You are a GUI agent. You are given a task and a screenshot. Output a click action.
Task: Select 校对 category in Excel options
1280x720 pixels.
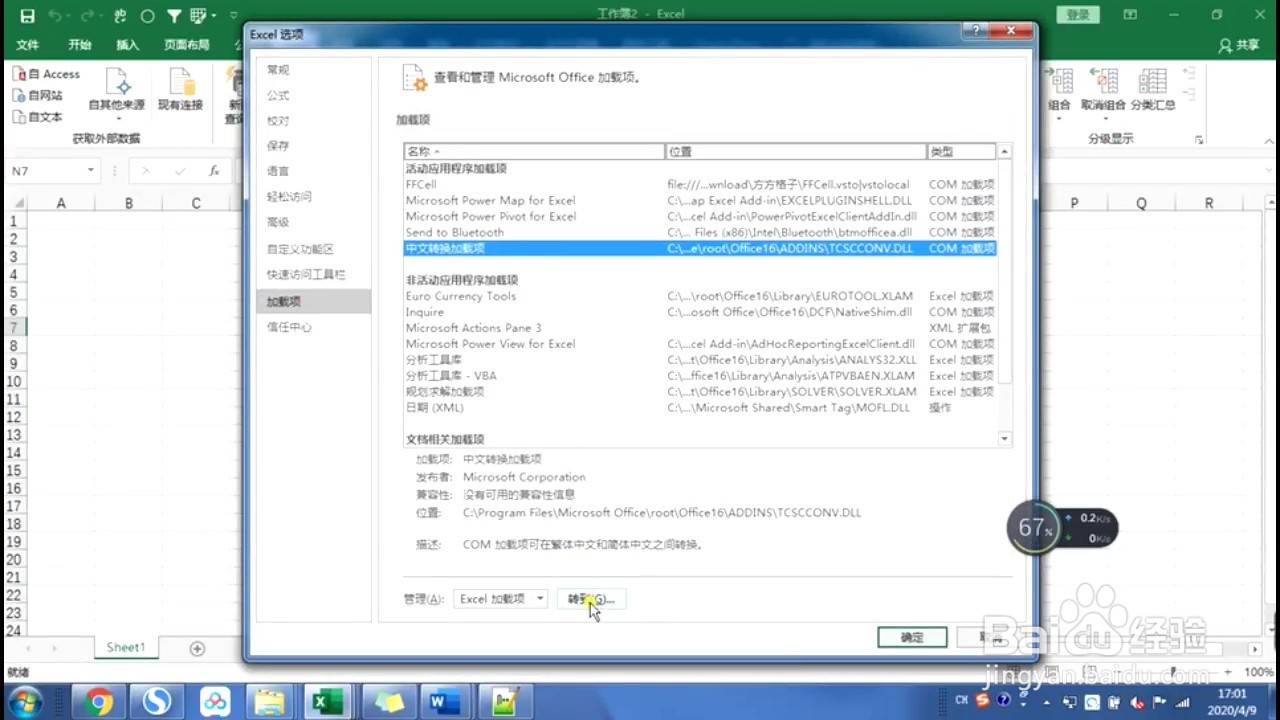click(x=313, y=120)
